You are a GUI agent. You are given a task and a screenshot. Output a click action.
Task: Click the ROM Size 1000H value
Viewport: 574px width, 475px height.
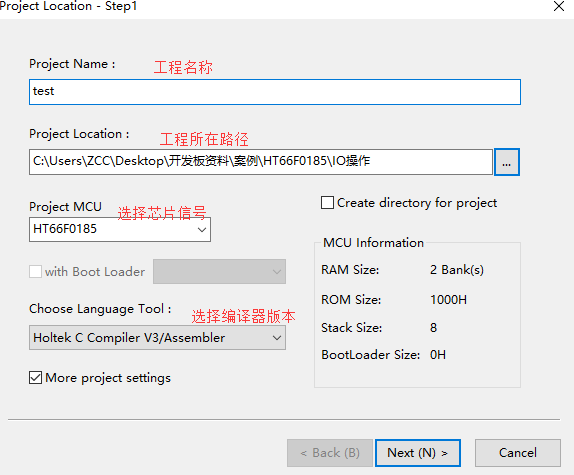tap(448, 300)
